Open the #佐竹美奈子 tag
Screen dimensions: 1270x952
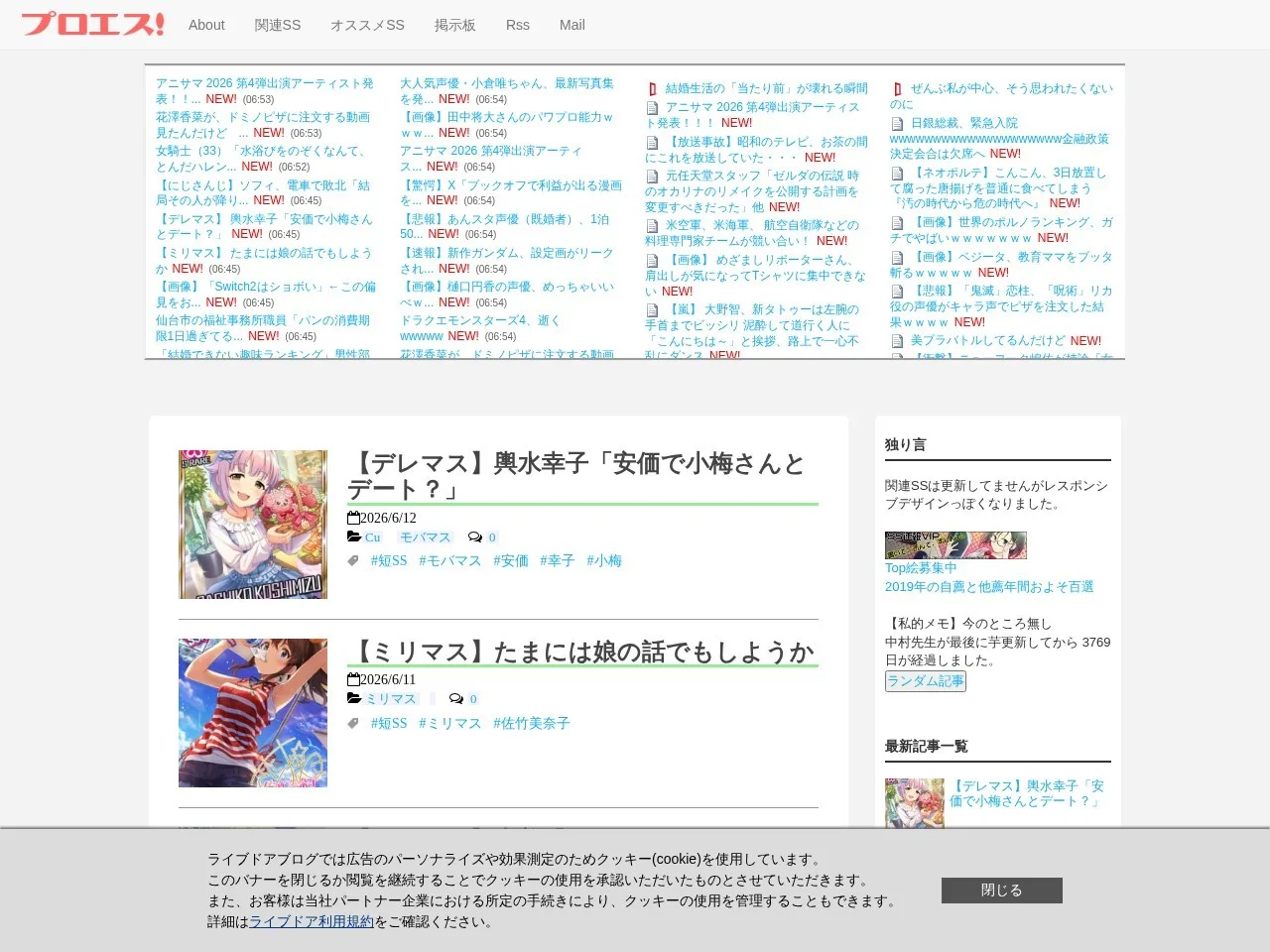[532, 724]
